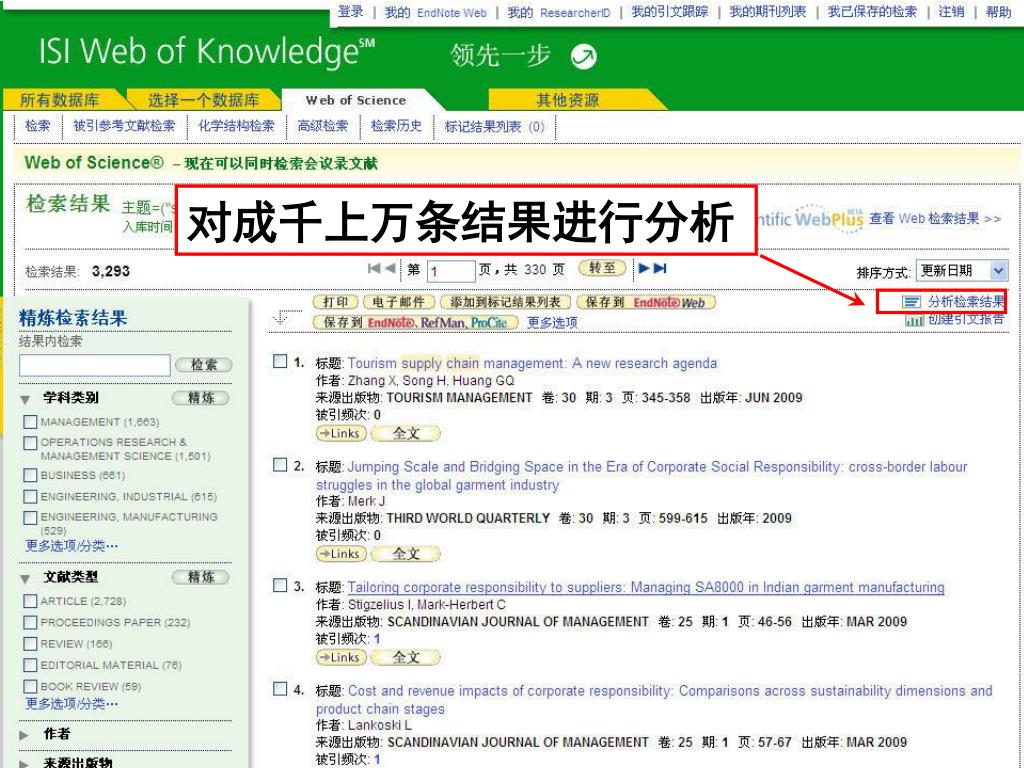
Task: Click the 登录 link
Action: pyautogui.click(x=351, y=12)
